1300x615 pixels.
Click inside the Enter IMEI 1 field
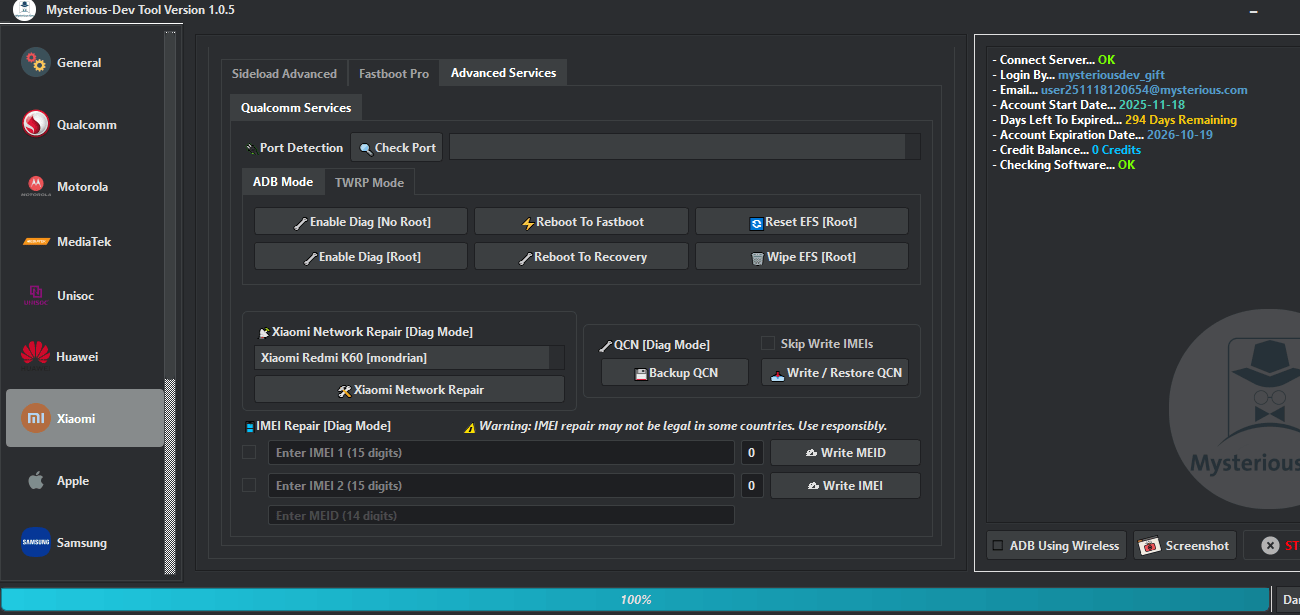500,452
